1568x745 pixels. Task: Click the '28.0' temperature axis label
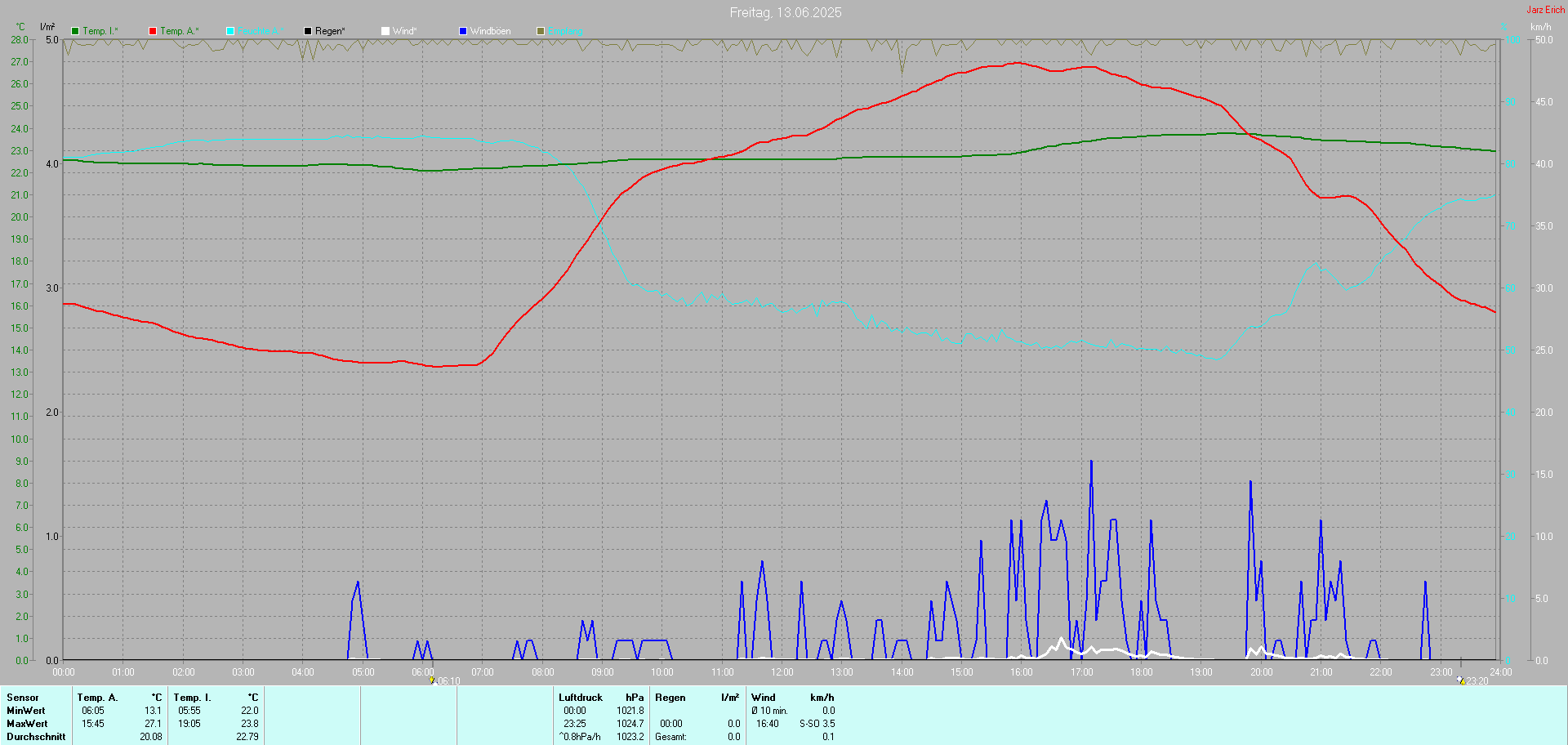[20, 39]
